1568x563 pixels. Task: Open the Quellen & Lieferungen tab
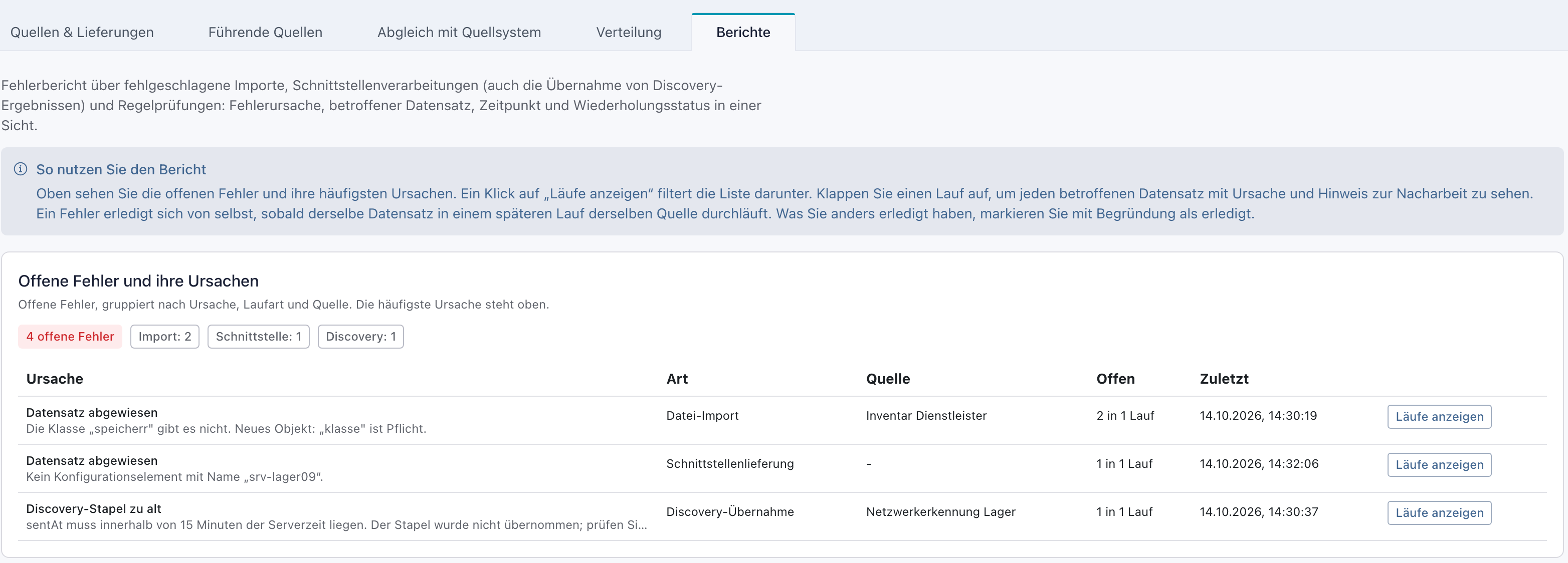pyautogui.click(x=82, y=32)
